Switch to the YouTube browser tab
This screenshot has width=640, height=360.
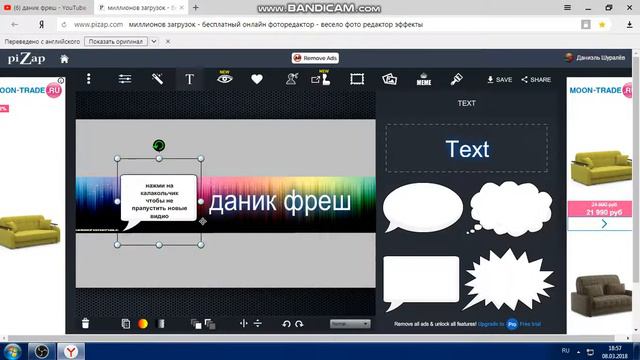(x=46, y=7)
